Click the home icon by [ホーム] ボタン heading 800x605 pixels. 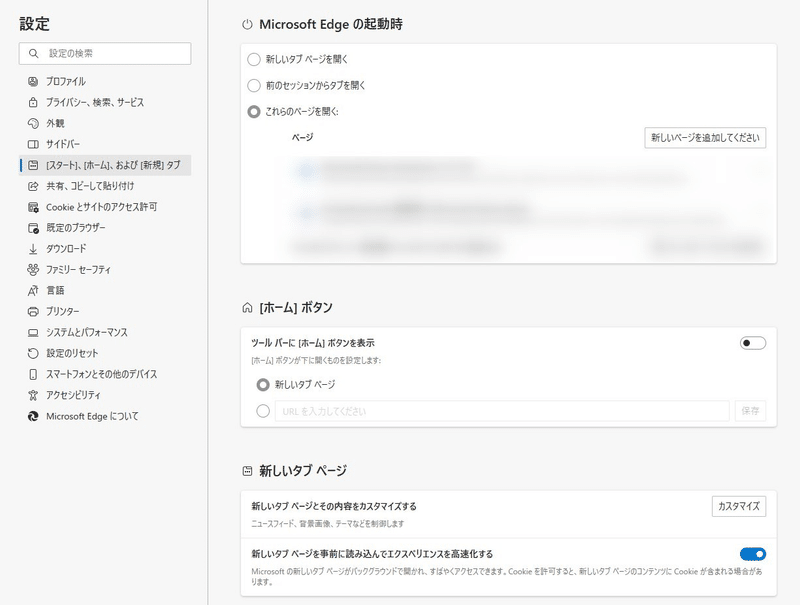247,308
